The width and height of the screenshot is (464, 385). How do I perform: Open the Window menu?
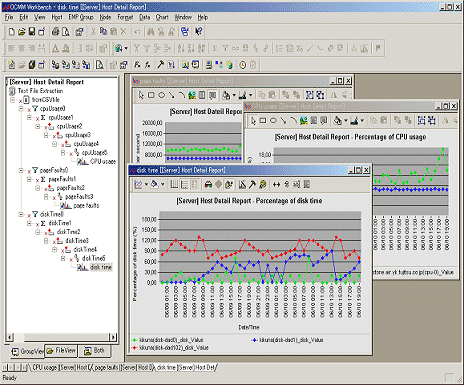pyautogui.click(x=183, y=17)
